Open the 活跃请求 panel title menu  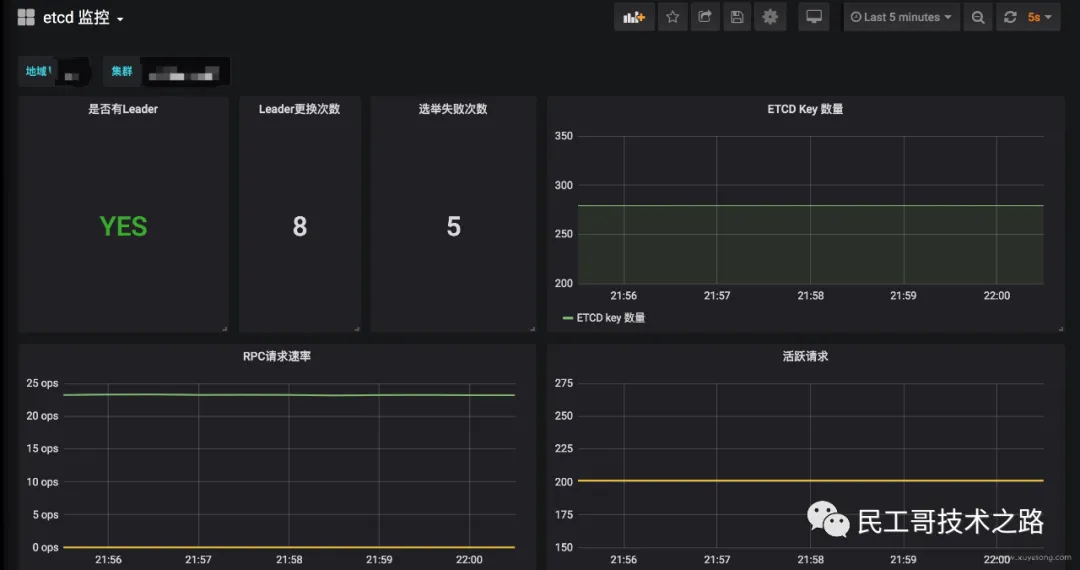[x=805, y=356]
